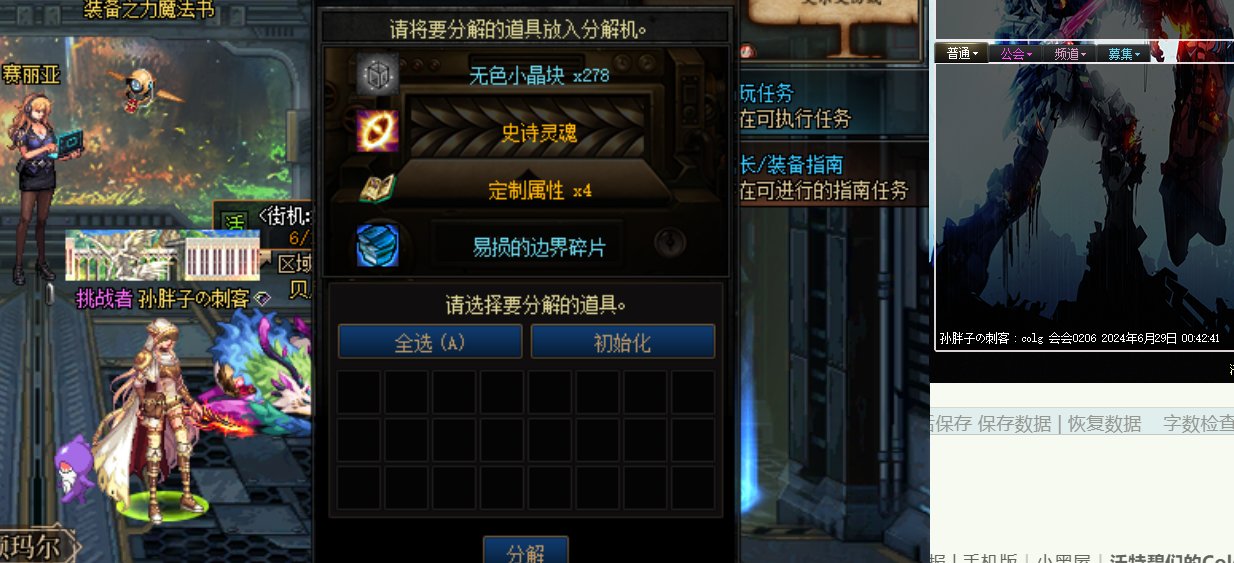Click the 分解 disassemble button
Viewport: 1234px width, 563px height.
(x=526, y=552)
